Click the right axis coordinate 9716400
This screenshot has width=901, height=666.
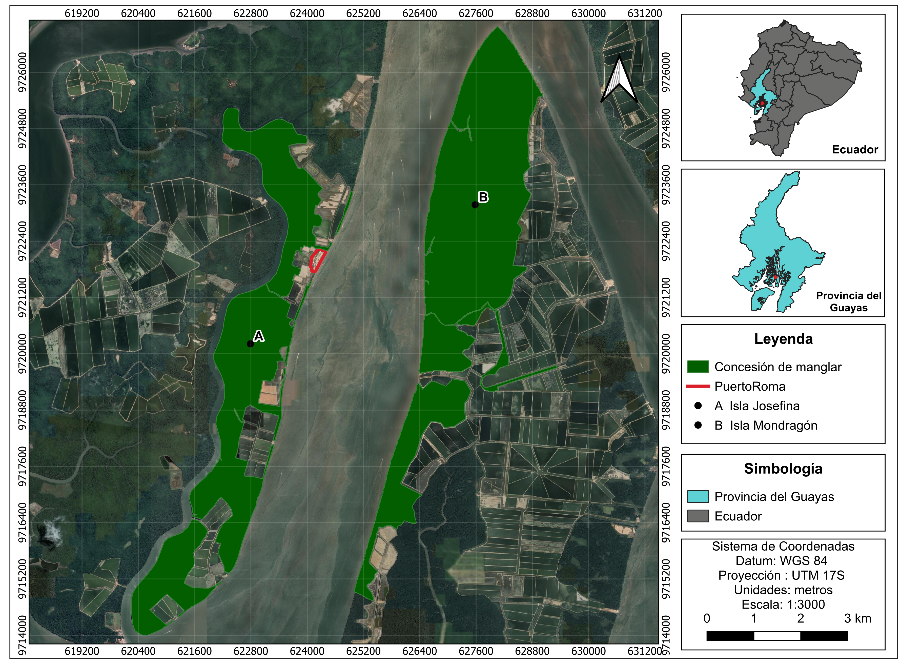point(666,523)
